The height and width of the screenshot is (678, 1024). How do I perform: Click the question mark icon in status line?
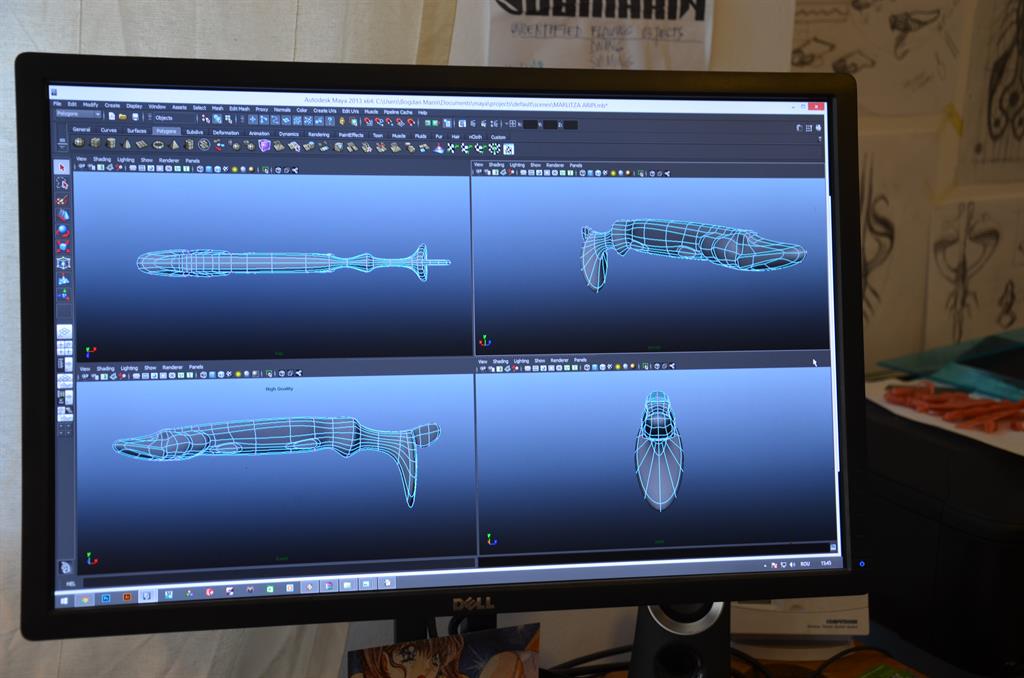click(x=330, y=121)
